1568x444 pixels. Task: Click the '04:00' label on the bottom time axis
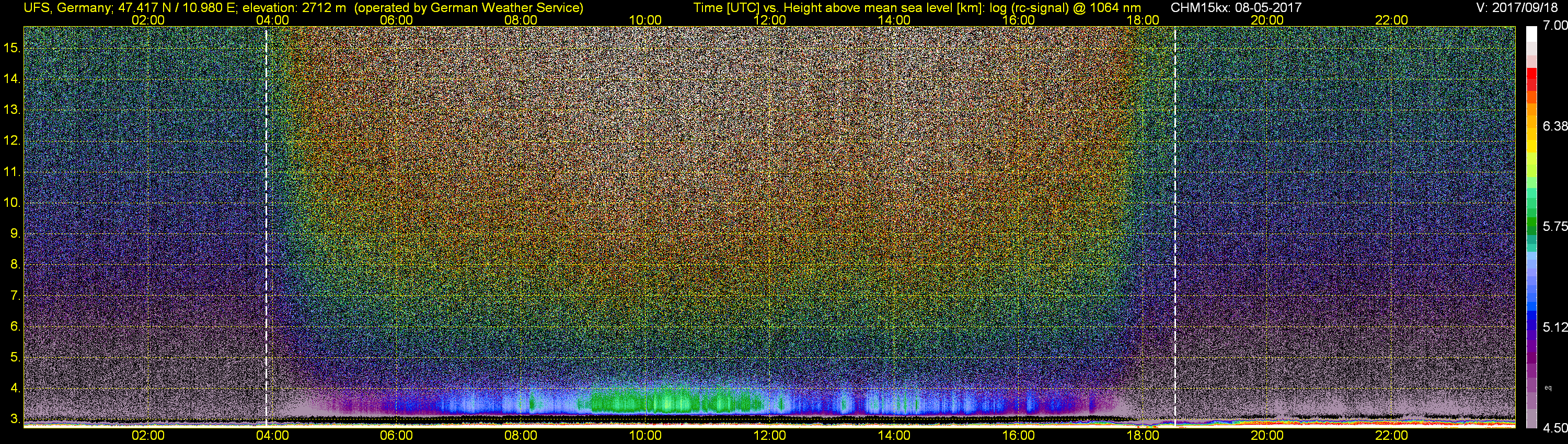(x=272, y=436)
